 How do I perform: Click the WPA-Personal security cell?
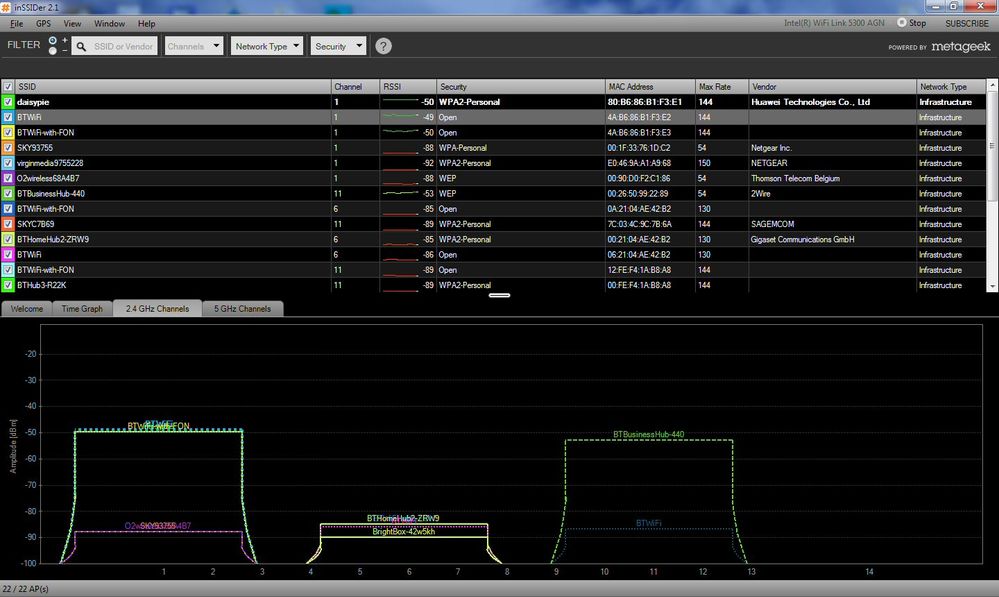click(x=521, y=148)
